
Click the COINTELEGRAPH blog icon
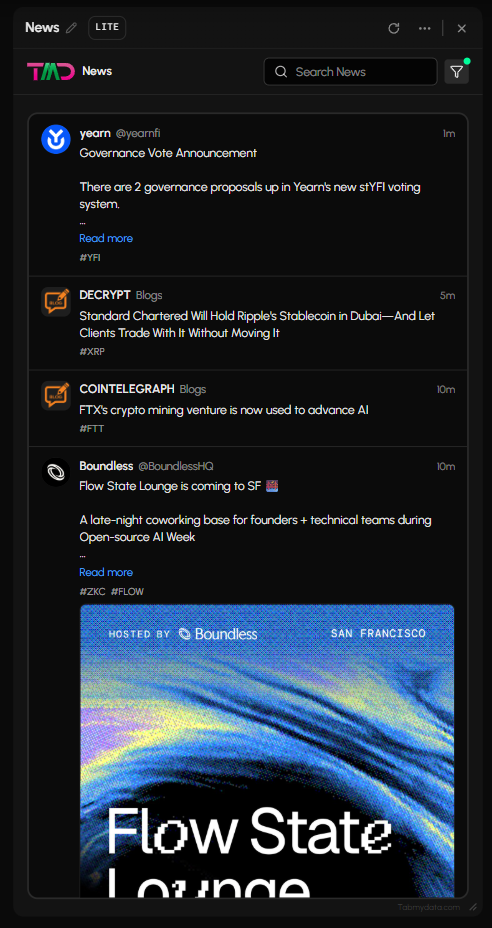56,395
